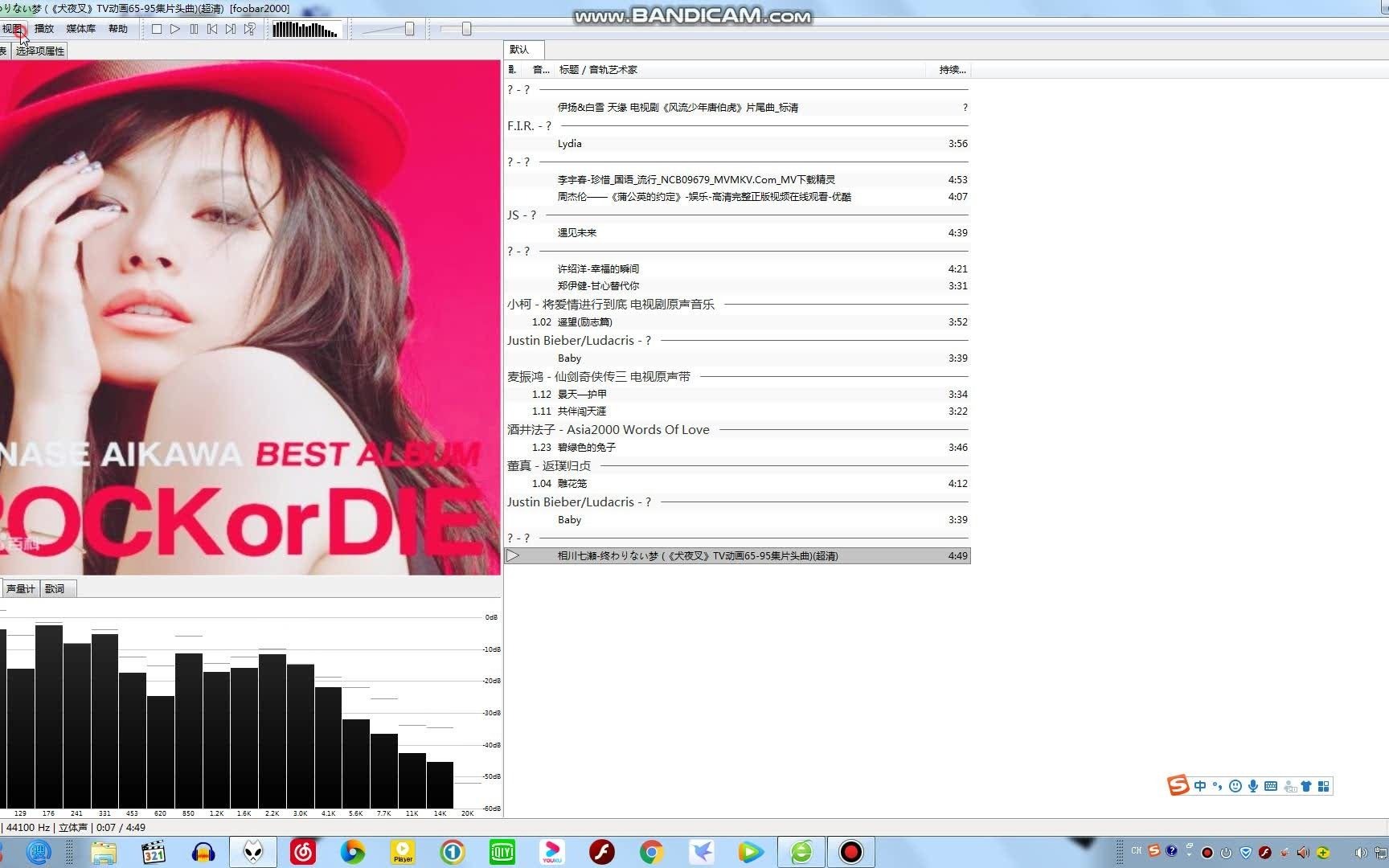
Task: Select the track 郑伊健-甘心替代你
Action: click(737, 286)
